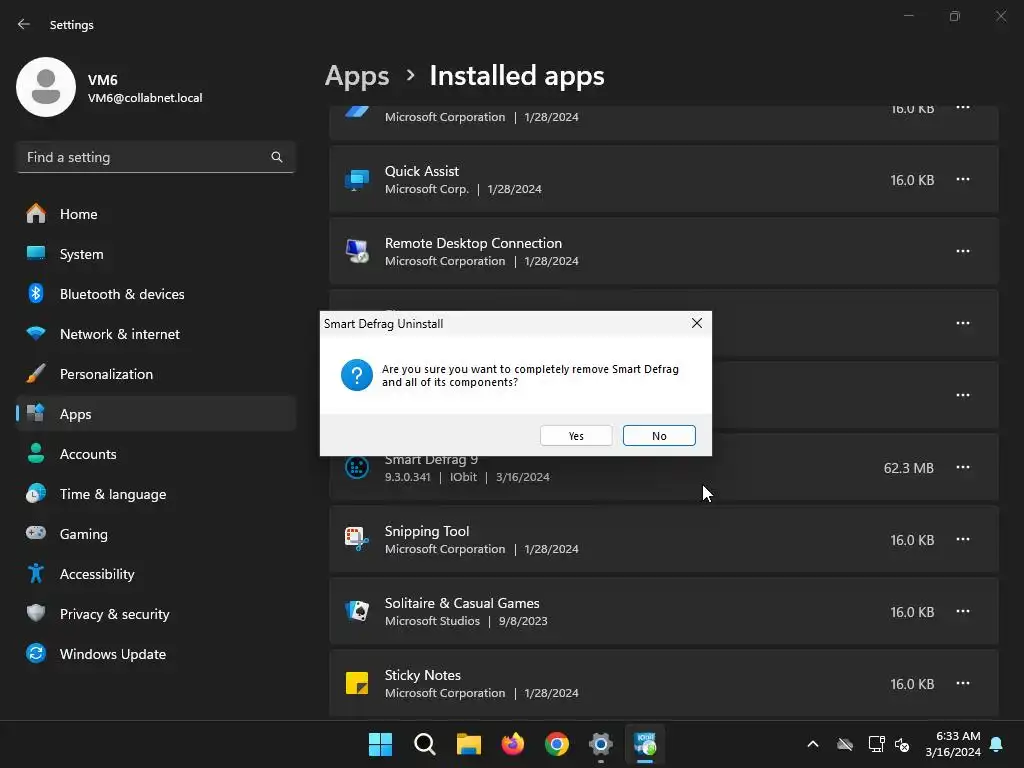
Task: Open System settings page
Action: [156, 254]
